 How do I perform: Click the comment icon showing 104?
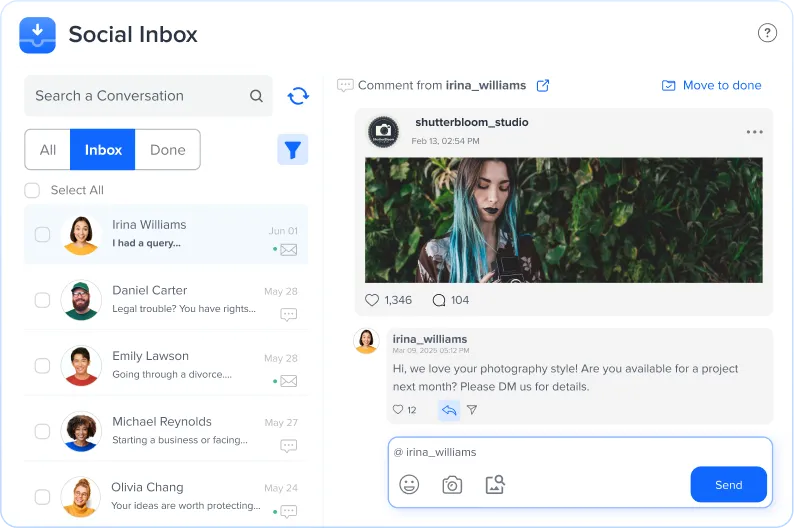(439, 300)
